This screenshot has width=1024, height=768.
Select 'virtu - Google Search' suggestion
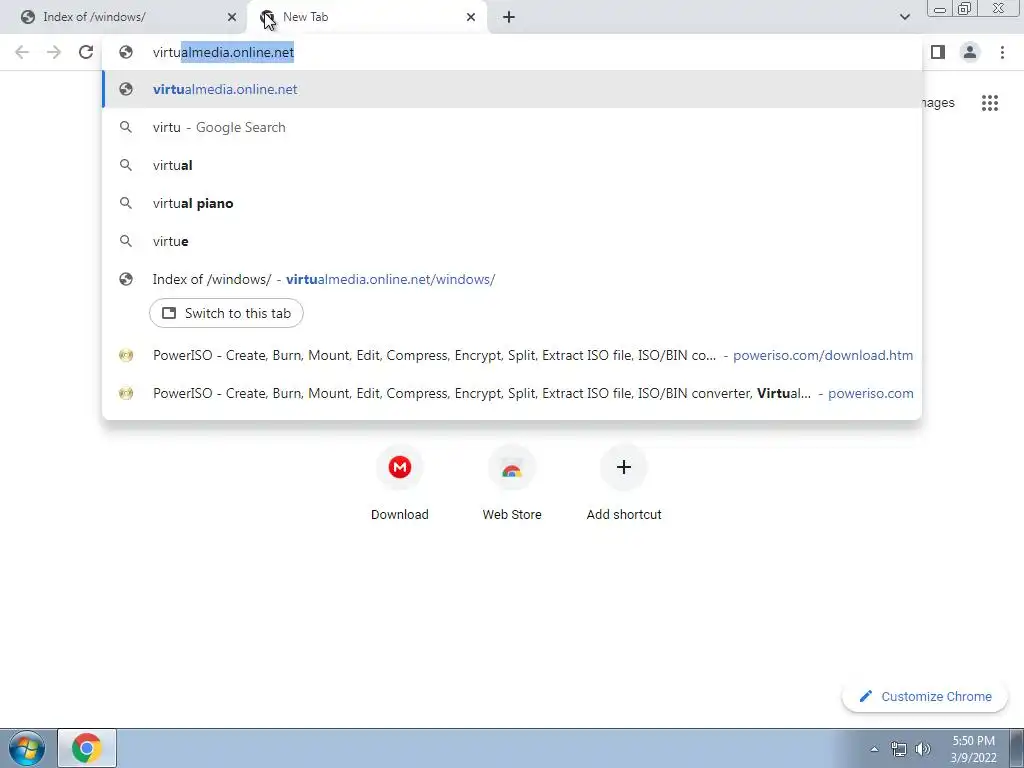point(512,127)
